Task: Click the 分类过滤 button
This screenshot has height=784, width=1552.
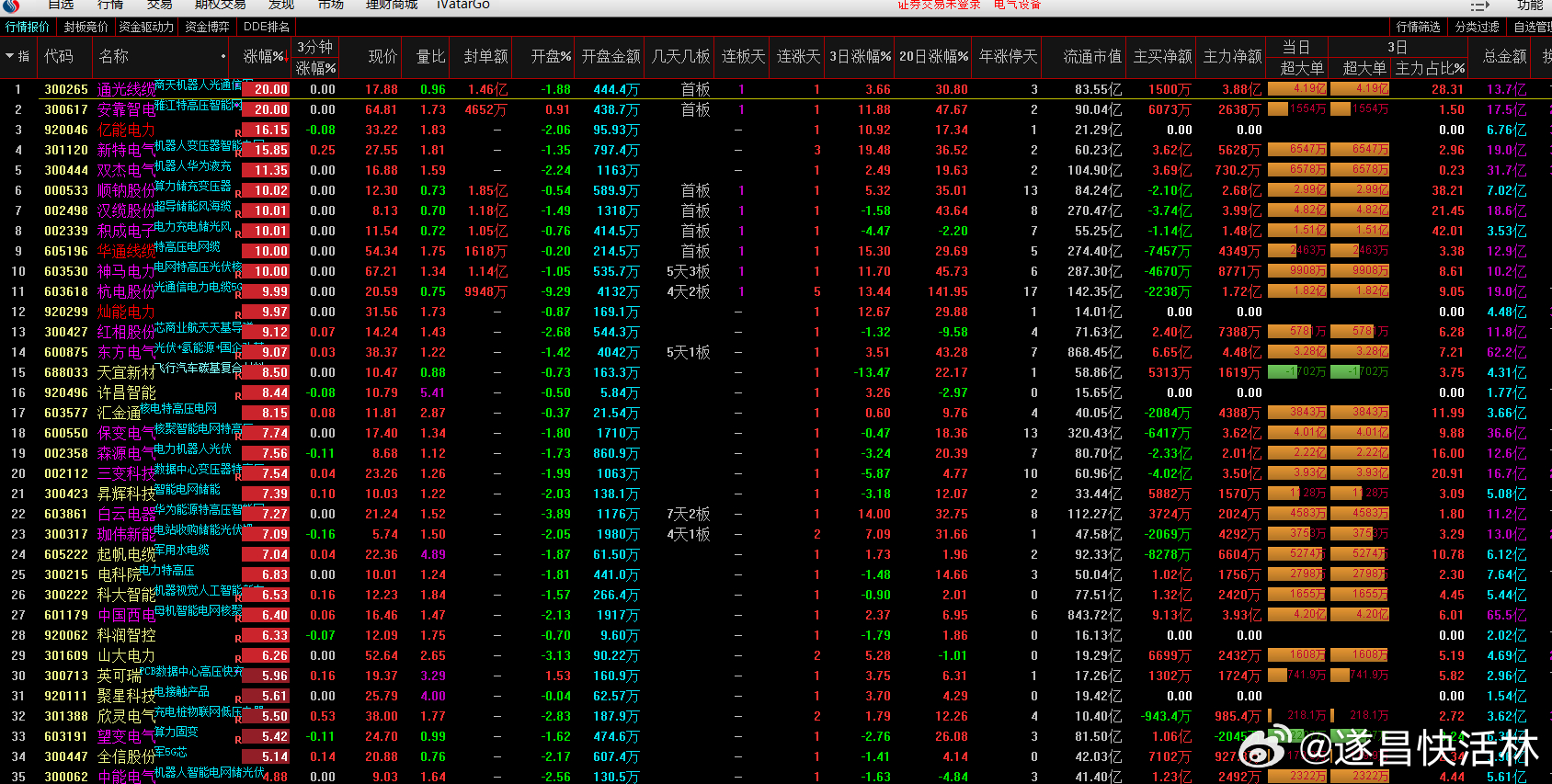Action: coord(1478,27)
